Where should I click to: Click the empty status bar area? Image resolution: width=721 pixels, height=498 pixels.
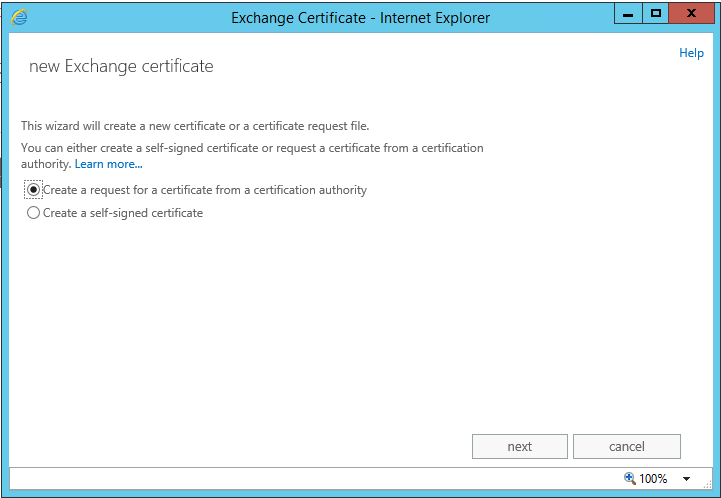[x=300, y=478]
